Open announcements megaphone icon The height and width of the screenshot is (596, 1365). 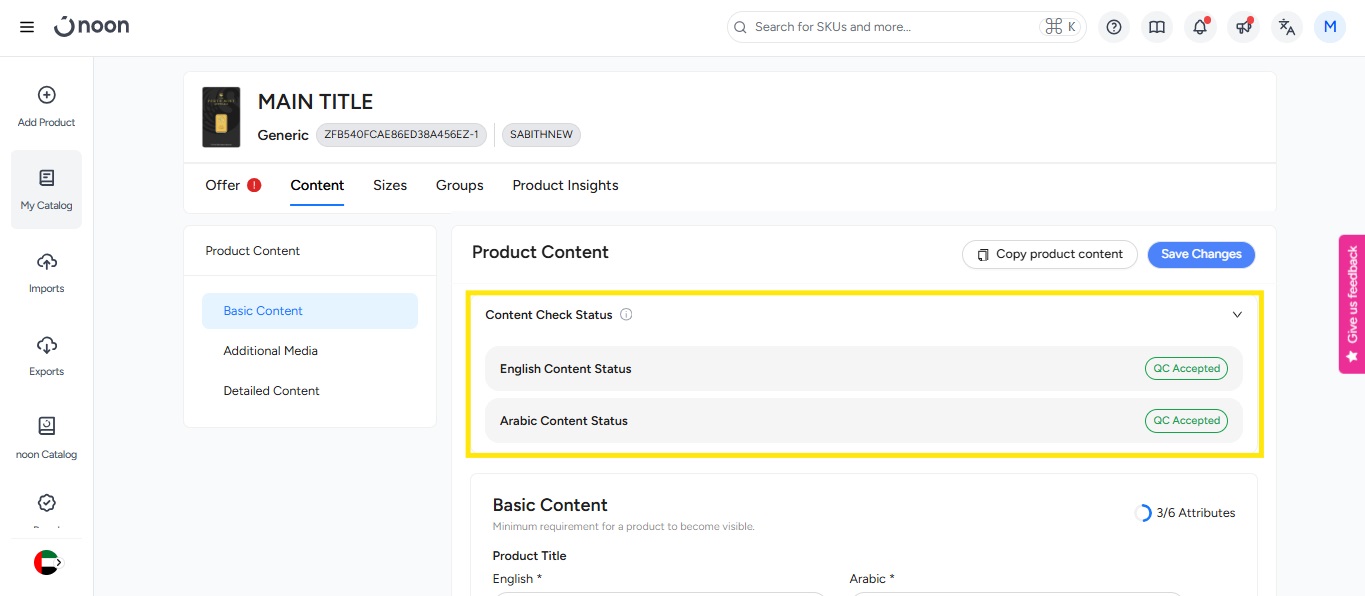(x=1244, y=27)
